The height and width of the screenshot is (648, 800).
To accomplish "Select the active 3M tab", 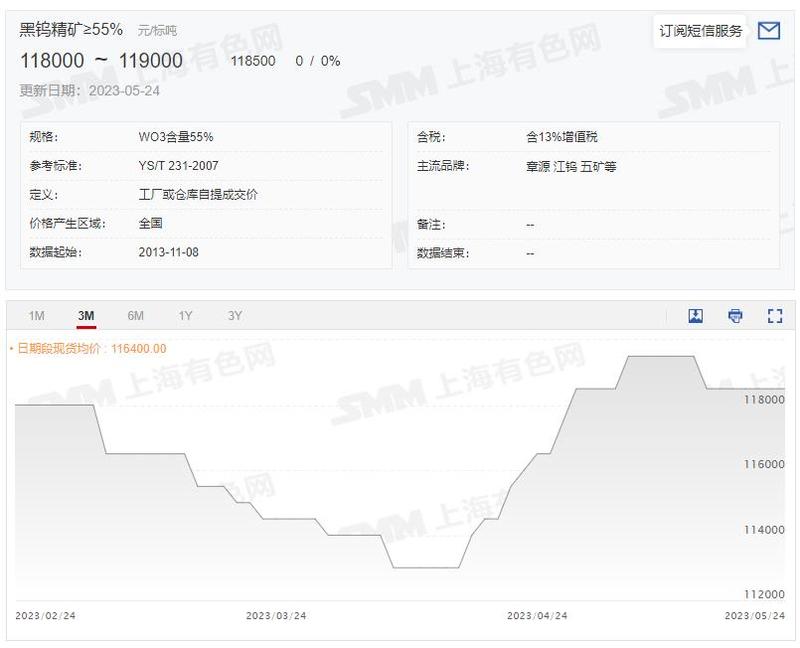I will (85, 315).
